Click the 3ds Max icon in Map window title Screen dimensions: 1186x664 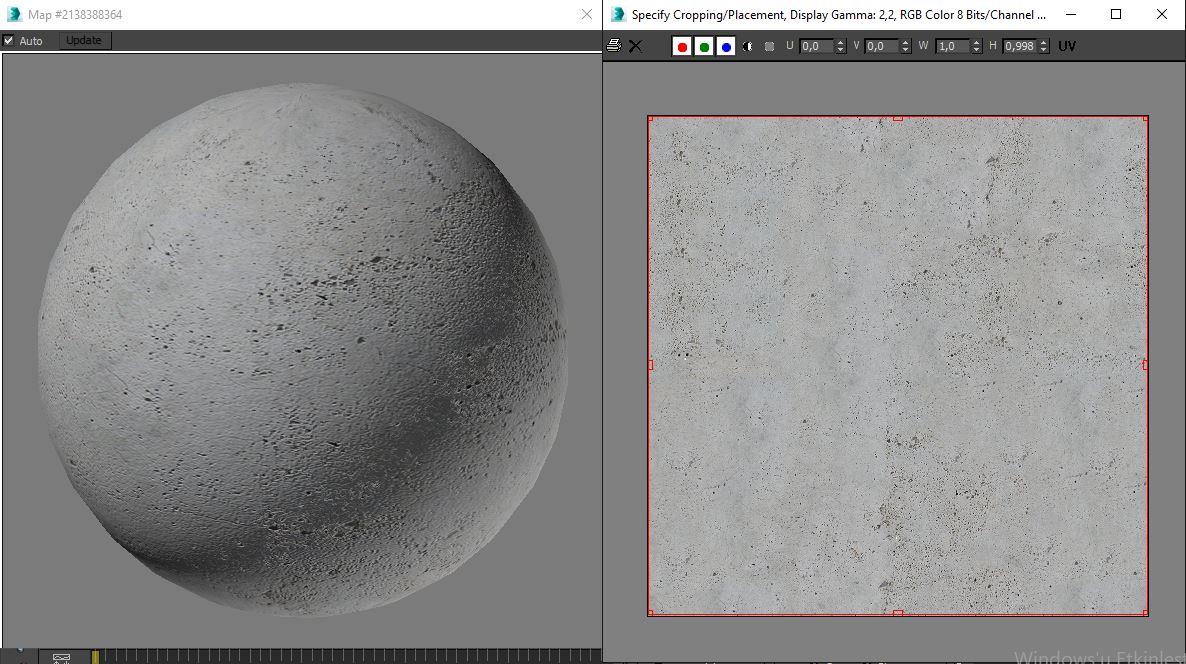click(14, 15)
